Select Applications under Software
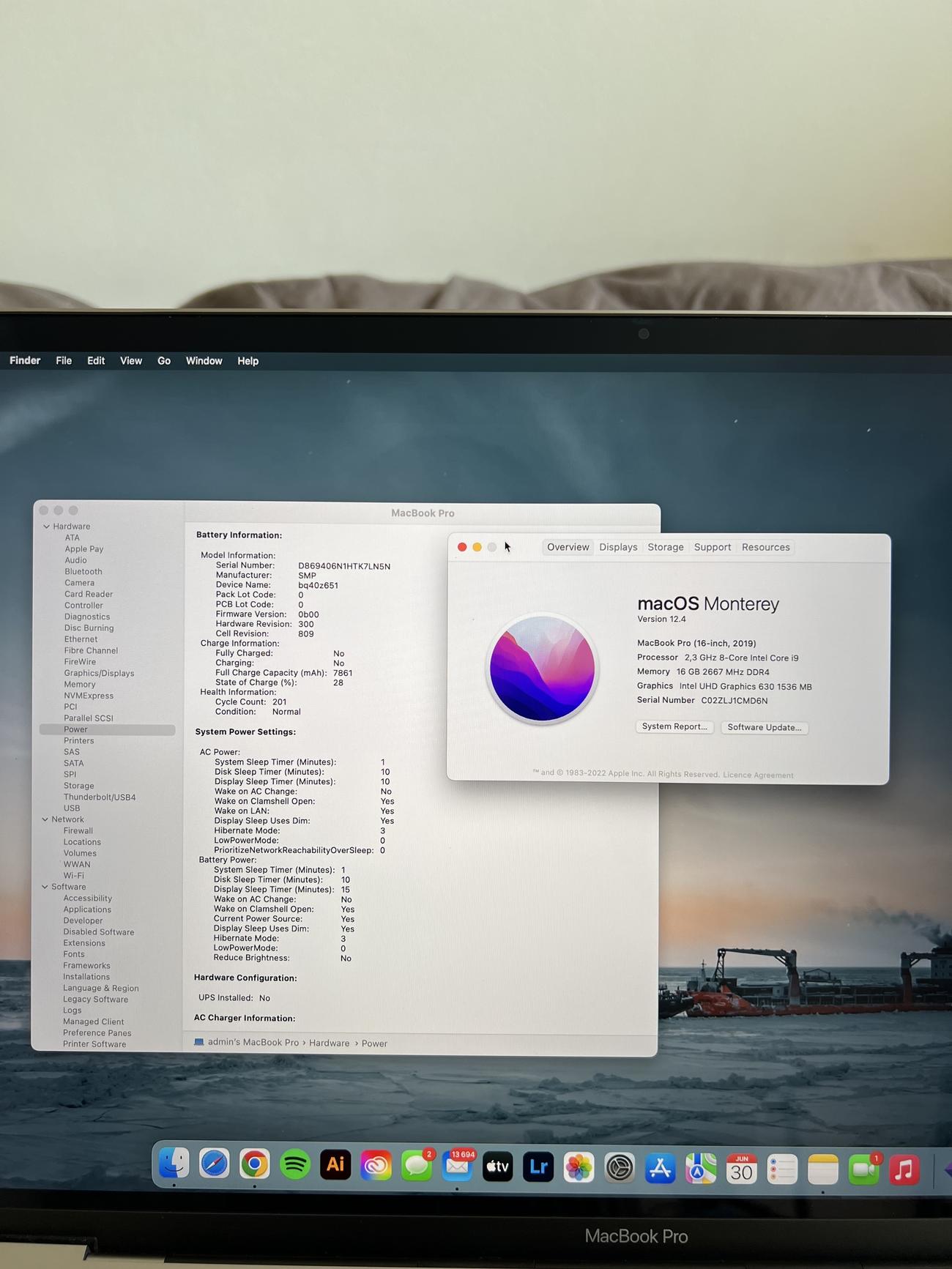Screen dimensions: 952x1269 point(87,909)
